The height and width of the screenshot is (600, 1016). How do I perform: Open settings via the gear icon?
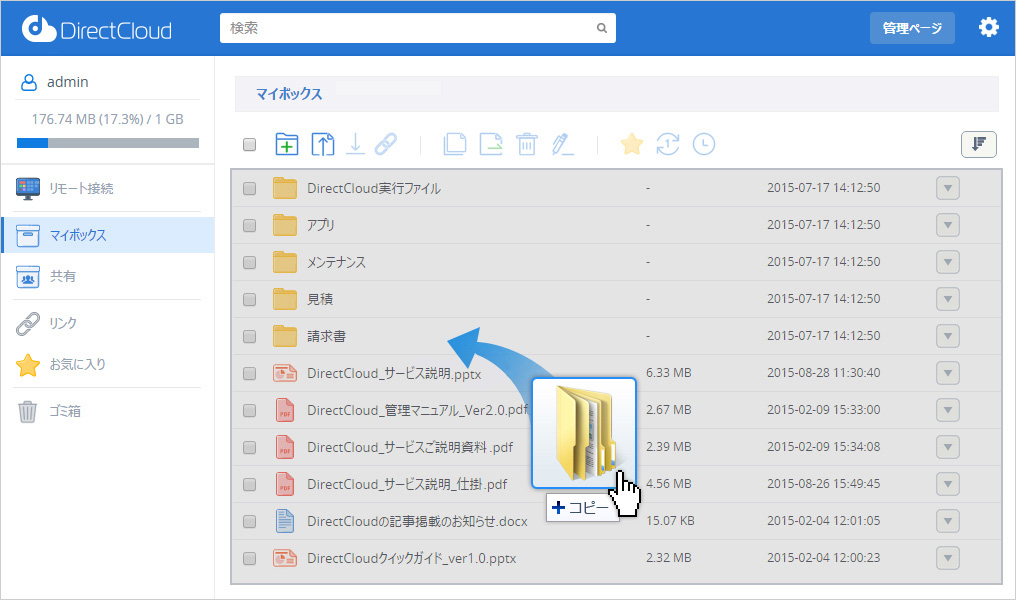[x=988, y=28]
